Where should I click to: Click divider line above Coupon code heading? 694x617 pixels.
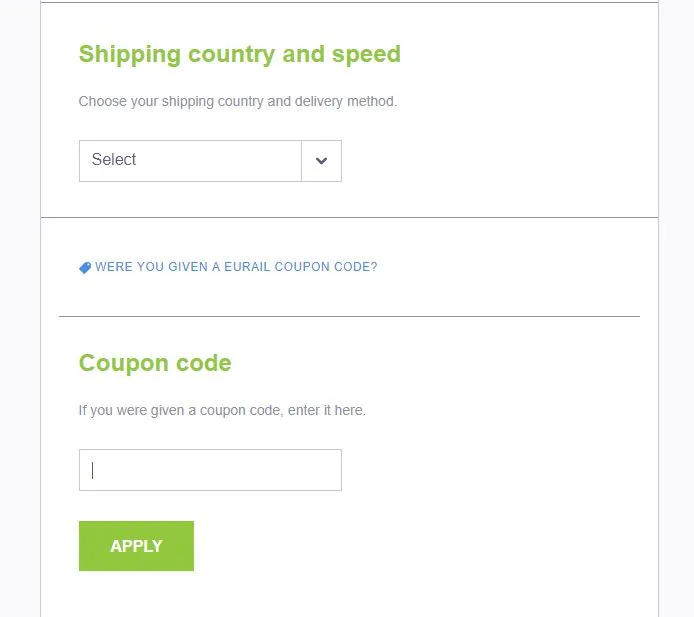click(x=349, y=316)
